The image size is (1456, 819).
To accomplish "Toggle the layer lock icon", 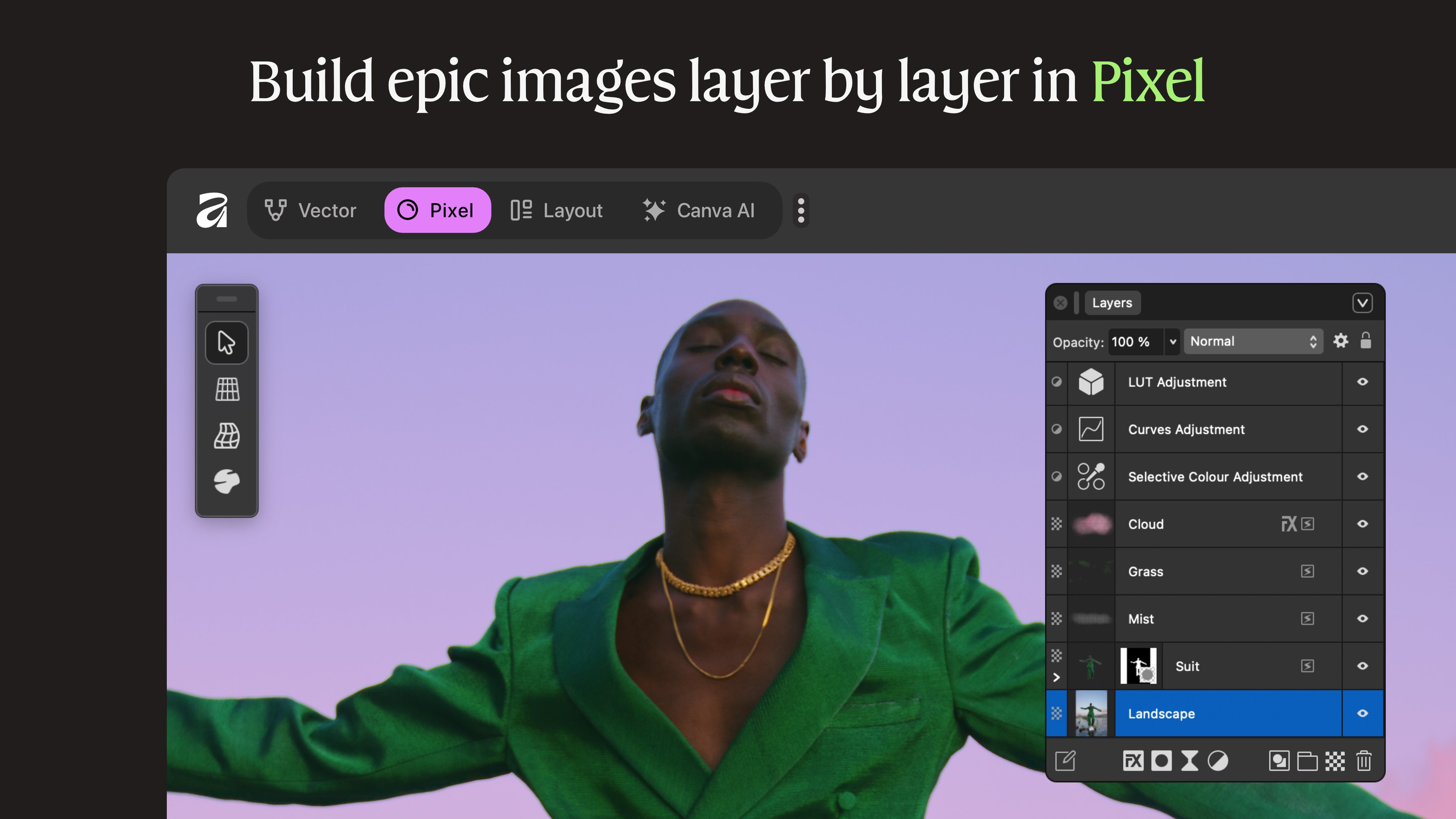I will 1365,341.
